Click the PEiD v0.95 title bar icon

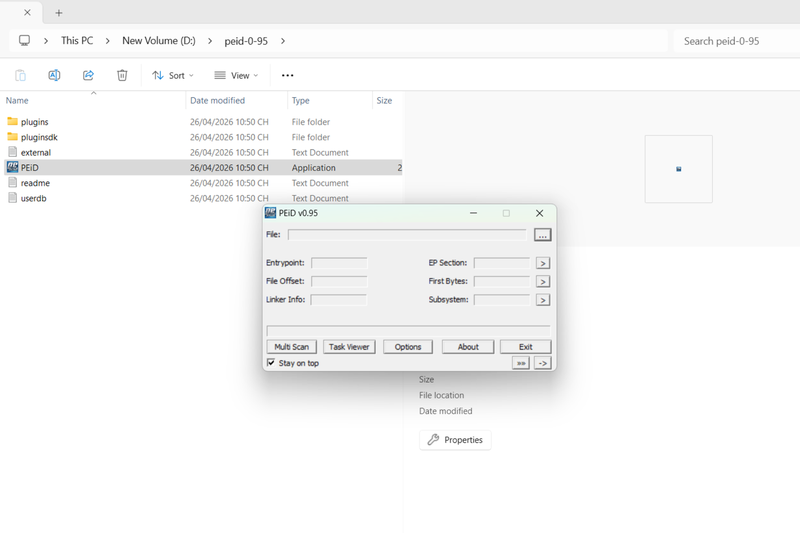[x=270, y=213]
